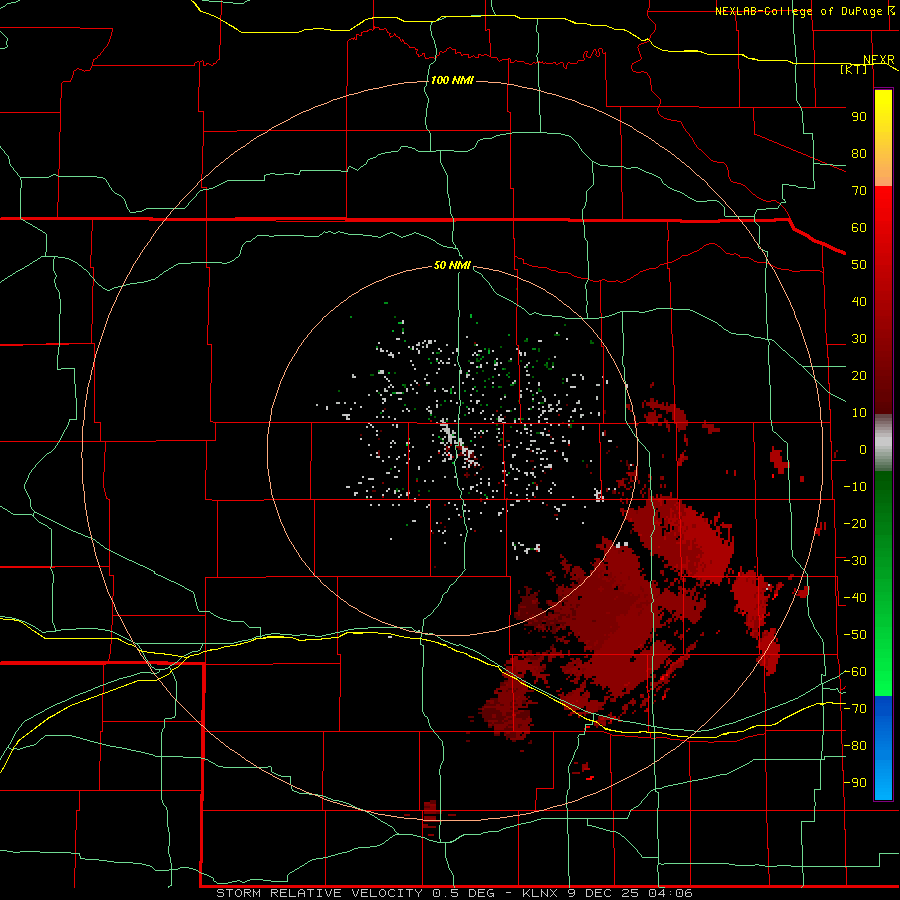
Task: Click the -10 scale label
Action: coord(855,487)
